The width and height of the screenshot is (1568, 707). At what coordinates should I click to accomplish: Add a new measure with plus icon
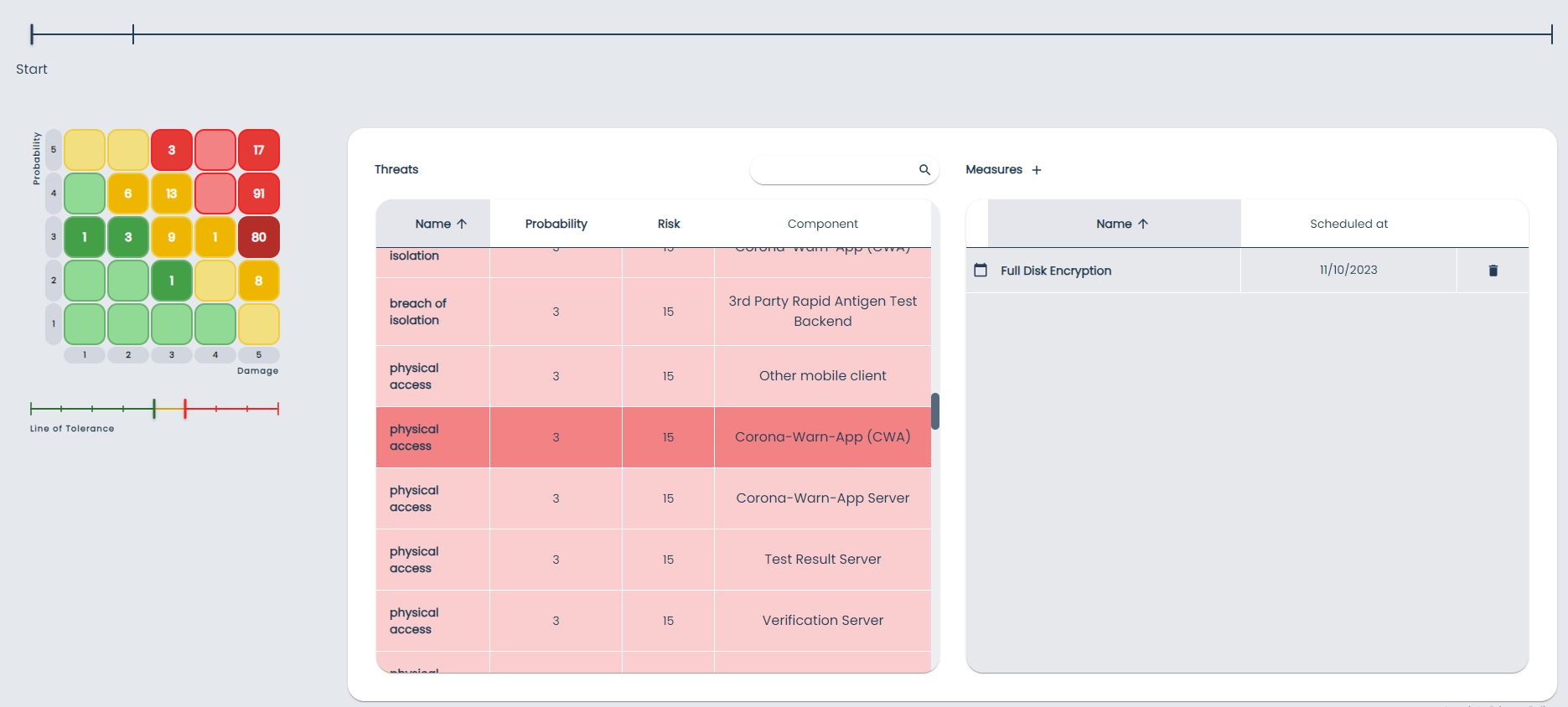[x=1037, y=170]
